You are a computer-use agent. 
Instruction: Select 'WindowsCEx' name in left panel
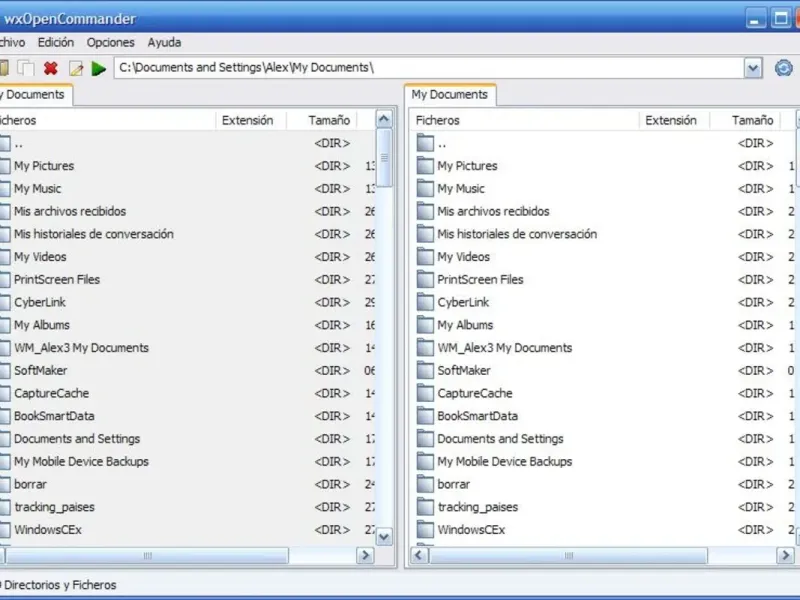[x=48, y=530]
